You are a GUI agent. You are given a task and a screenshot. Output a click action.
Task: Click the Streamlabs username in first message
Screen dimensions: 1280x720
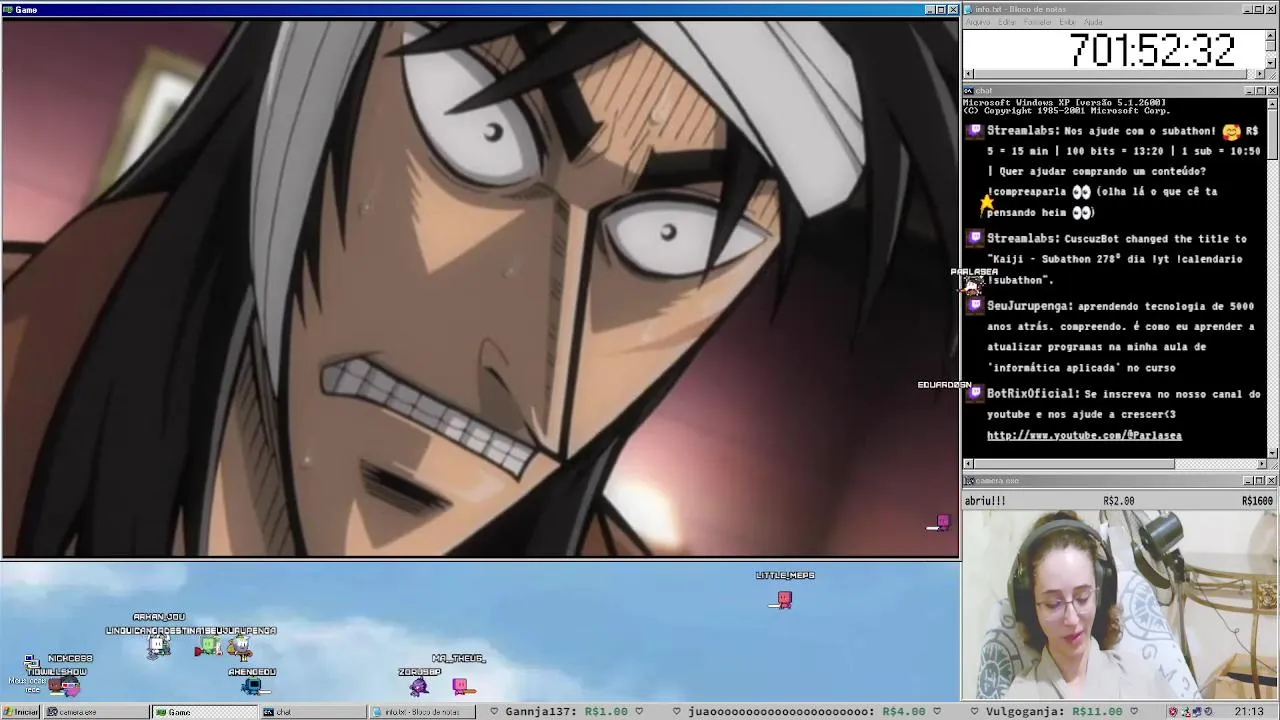pos(1022,131)
